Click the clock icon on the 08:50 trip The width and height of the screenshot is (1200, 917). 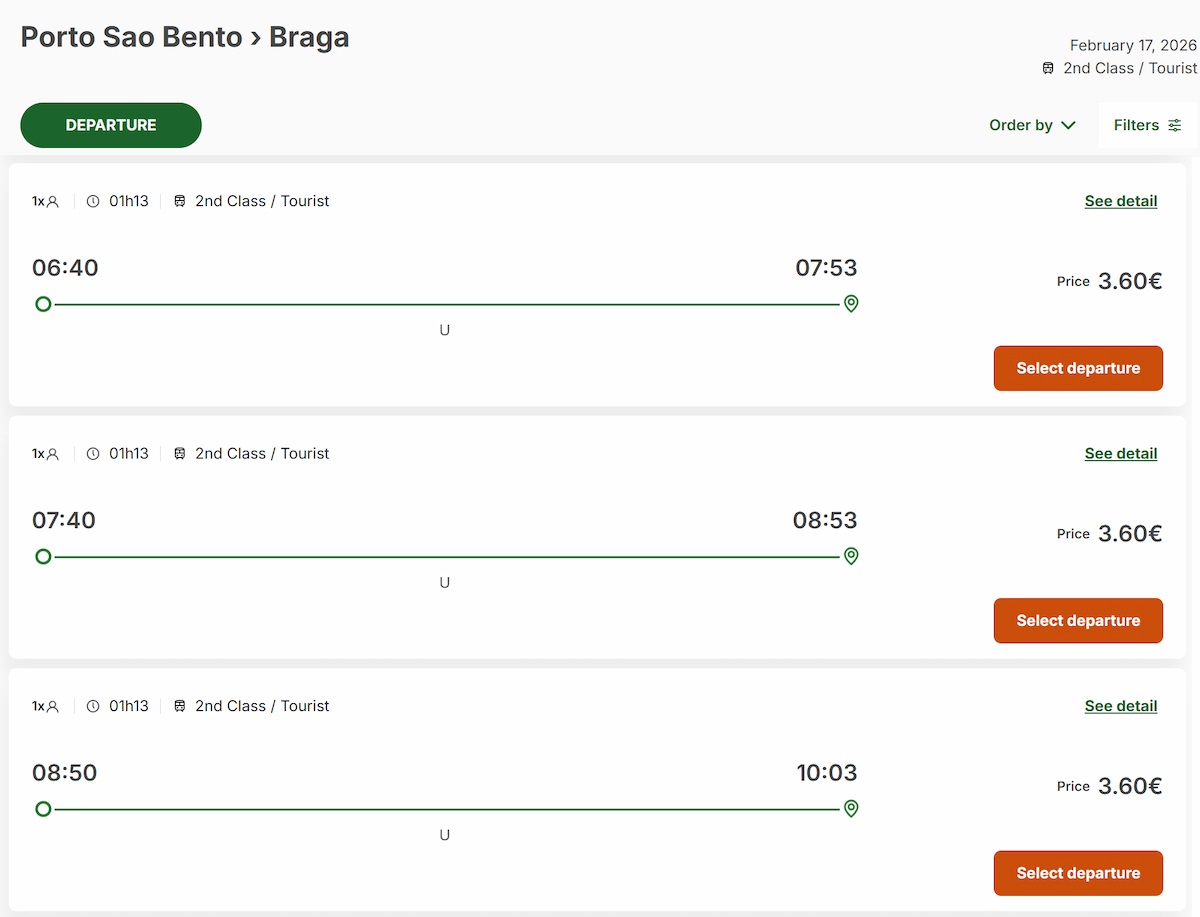(93, 706)
